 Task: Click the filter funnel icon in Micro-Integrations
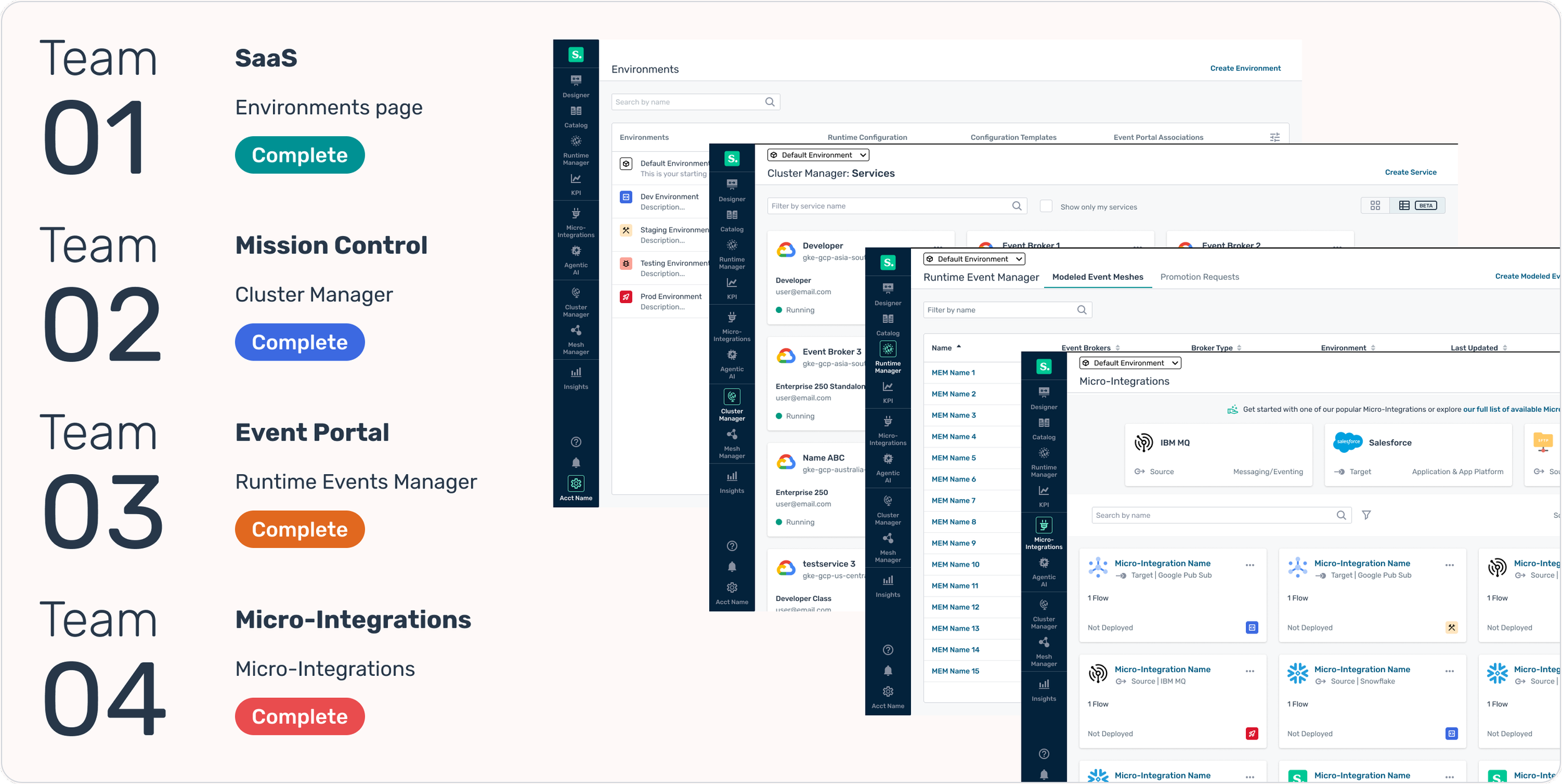(1366, 515)
